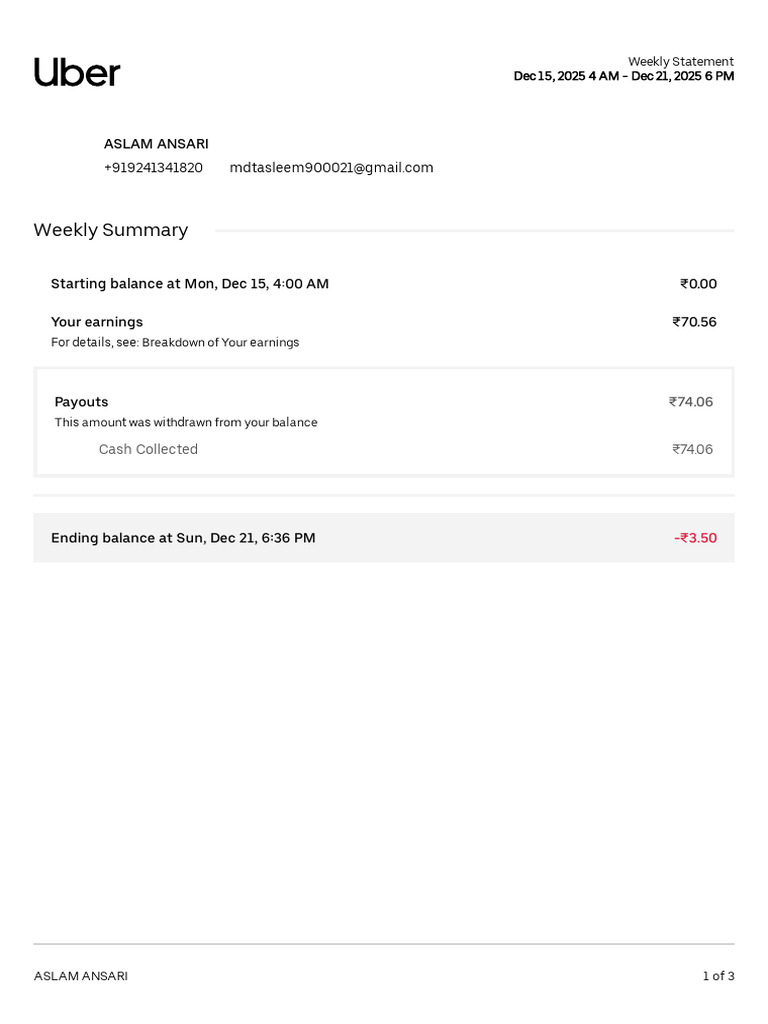
Task: Select the Starting balance row label
Action: pos(190,283)
